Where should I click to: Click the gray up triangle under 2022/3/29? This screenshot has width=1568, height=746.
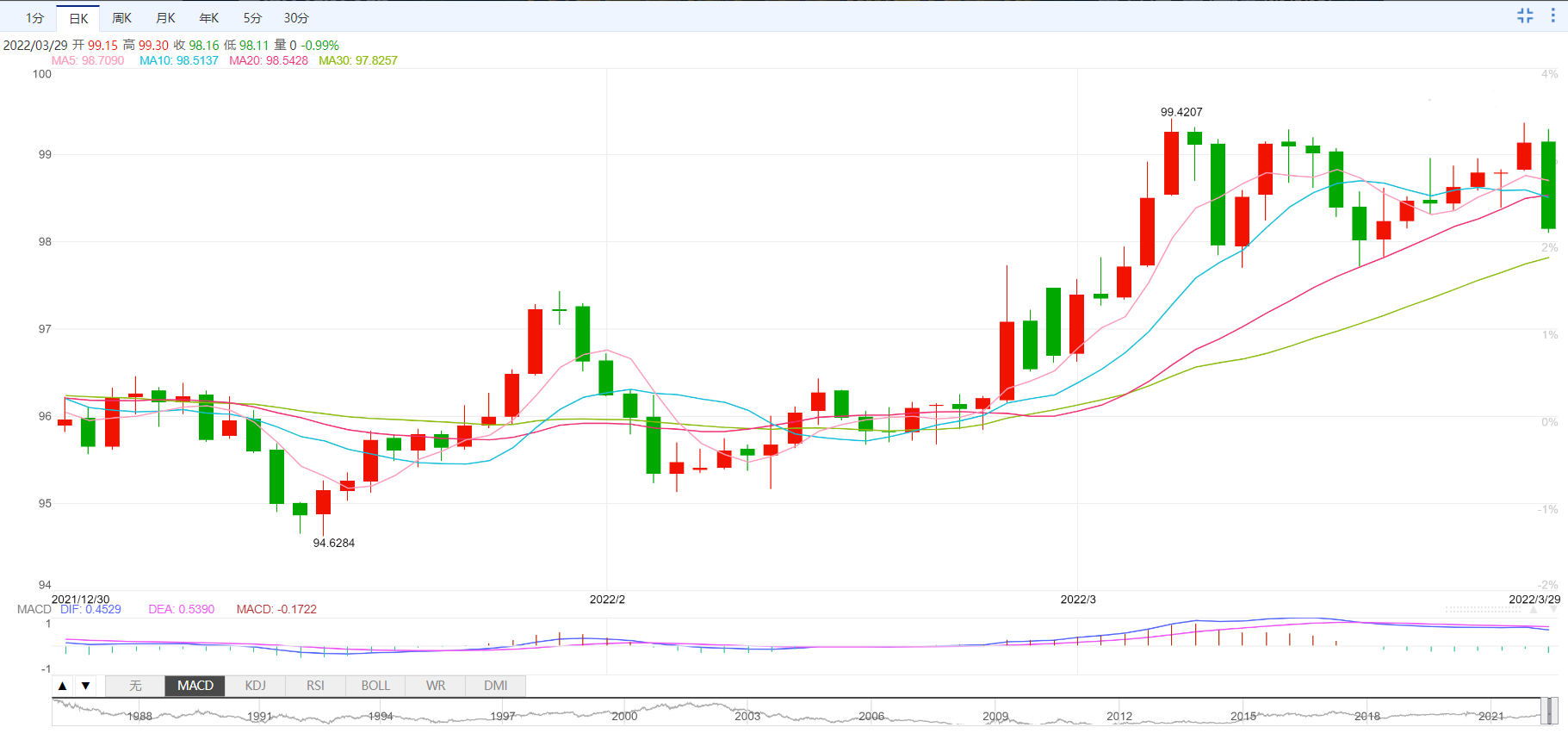click(1533, 610)
